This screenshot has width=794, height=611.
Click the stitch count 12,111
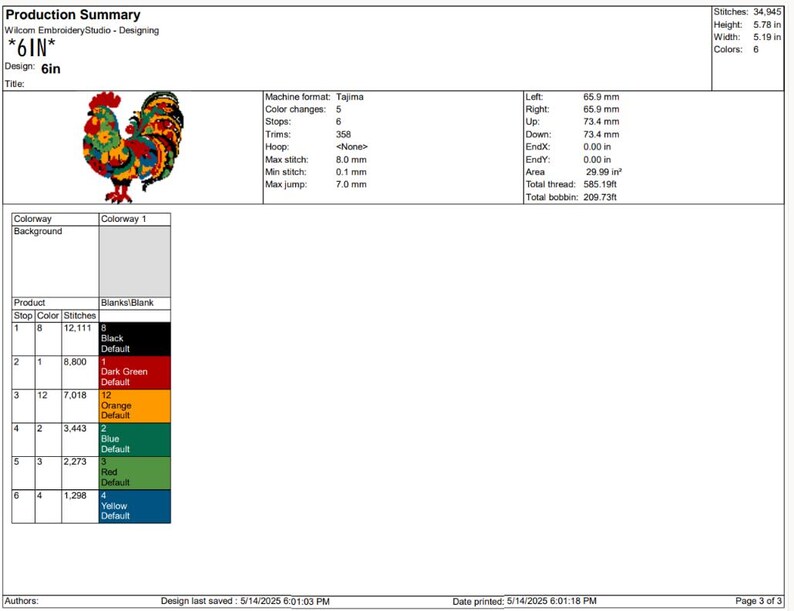tap(77, 328)
